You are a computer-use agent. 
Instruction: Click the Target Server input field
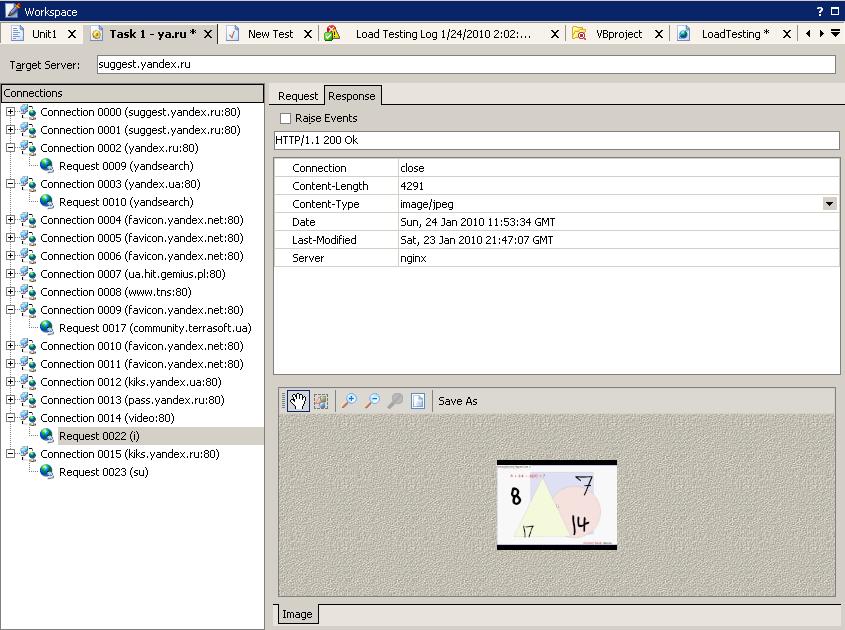465,65
